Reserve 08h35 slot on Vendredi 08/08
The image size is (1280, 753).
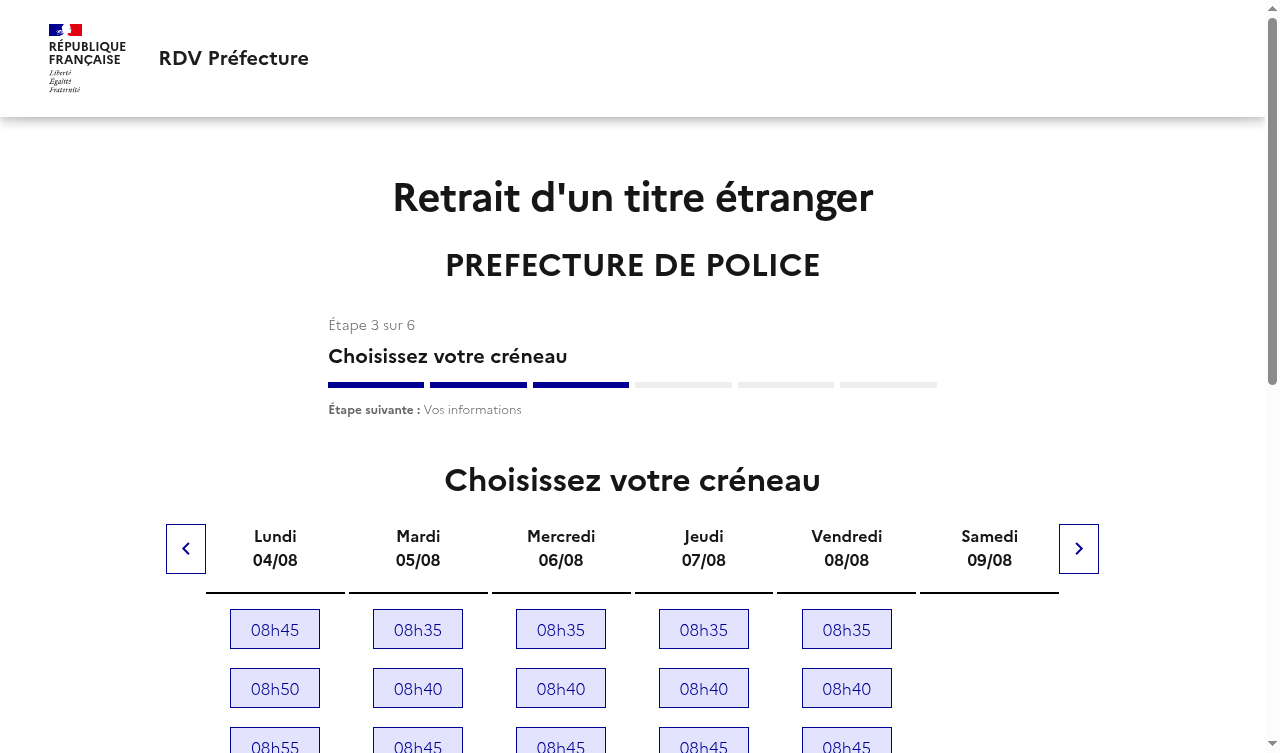tap(847, 629)
